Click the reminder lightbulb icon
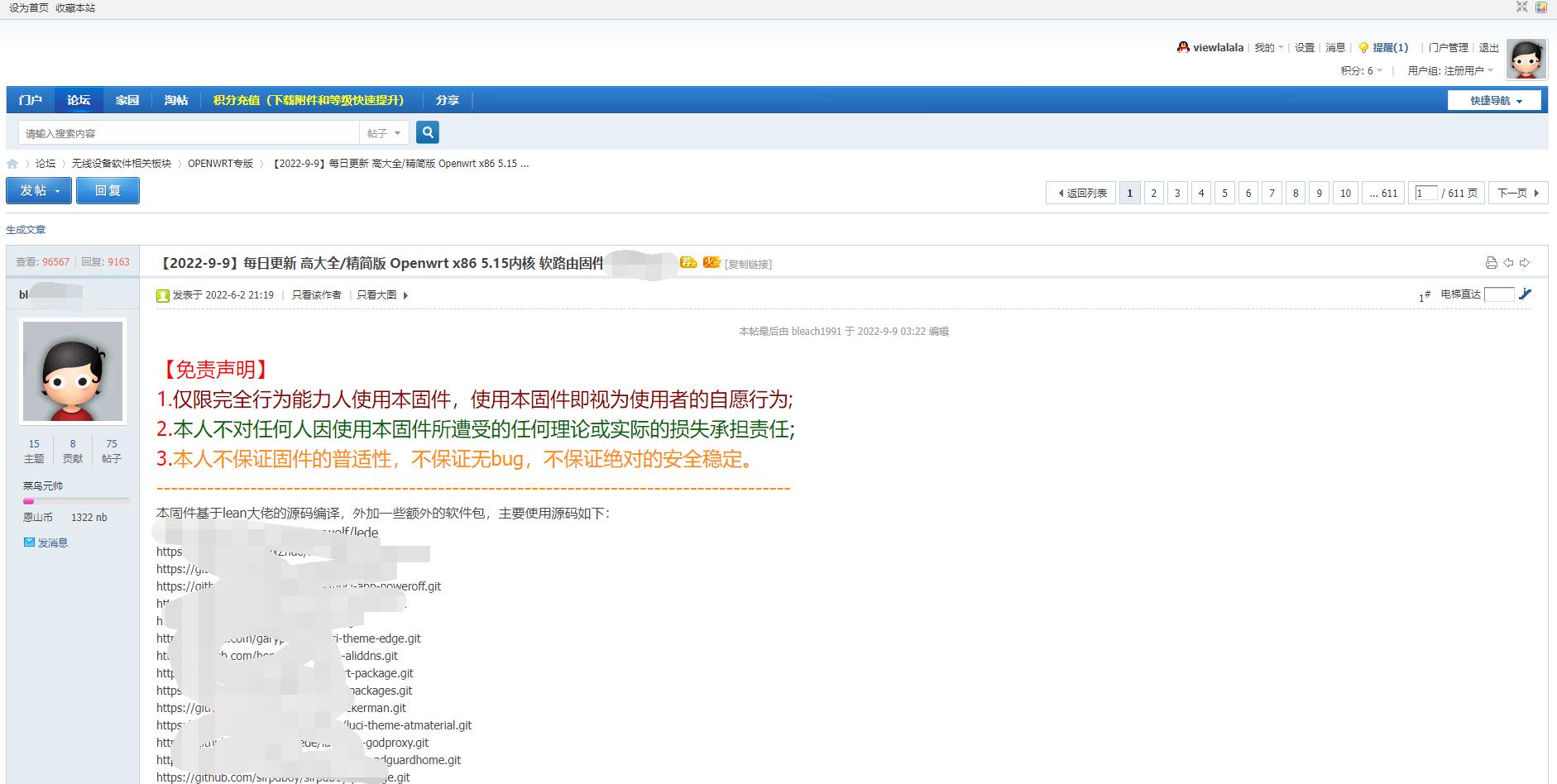1557x784 pixels. pos(1363,48)
